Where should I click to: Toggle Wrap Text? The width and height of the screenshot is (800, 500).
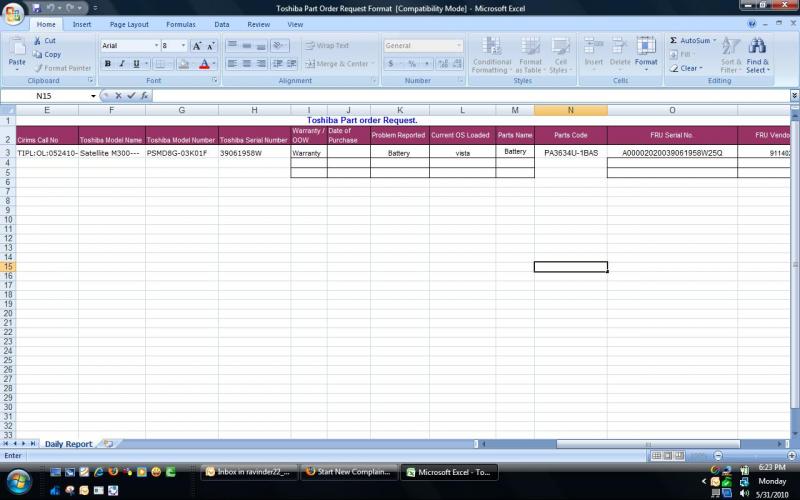327,45
